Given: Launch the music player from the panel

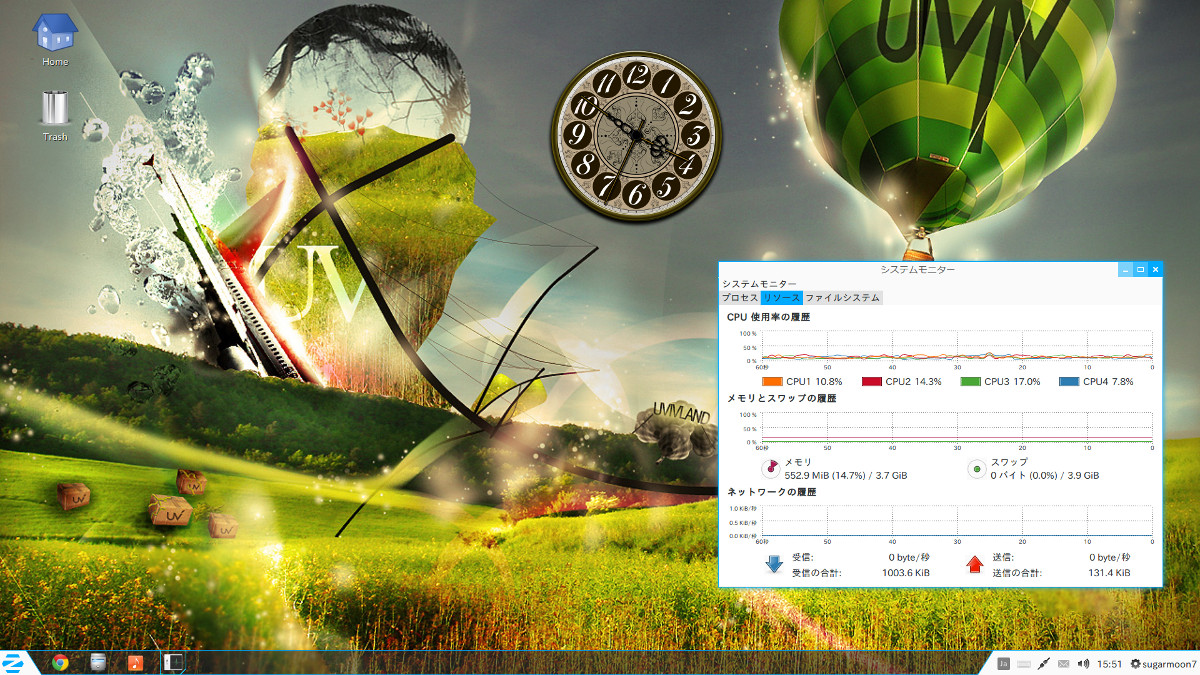Looking at the screenshot, I should tap(135, 662).
